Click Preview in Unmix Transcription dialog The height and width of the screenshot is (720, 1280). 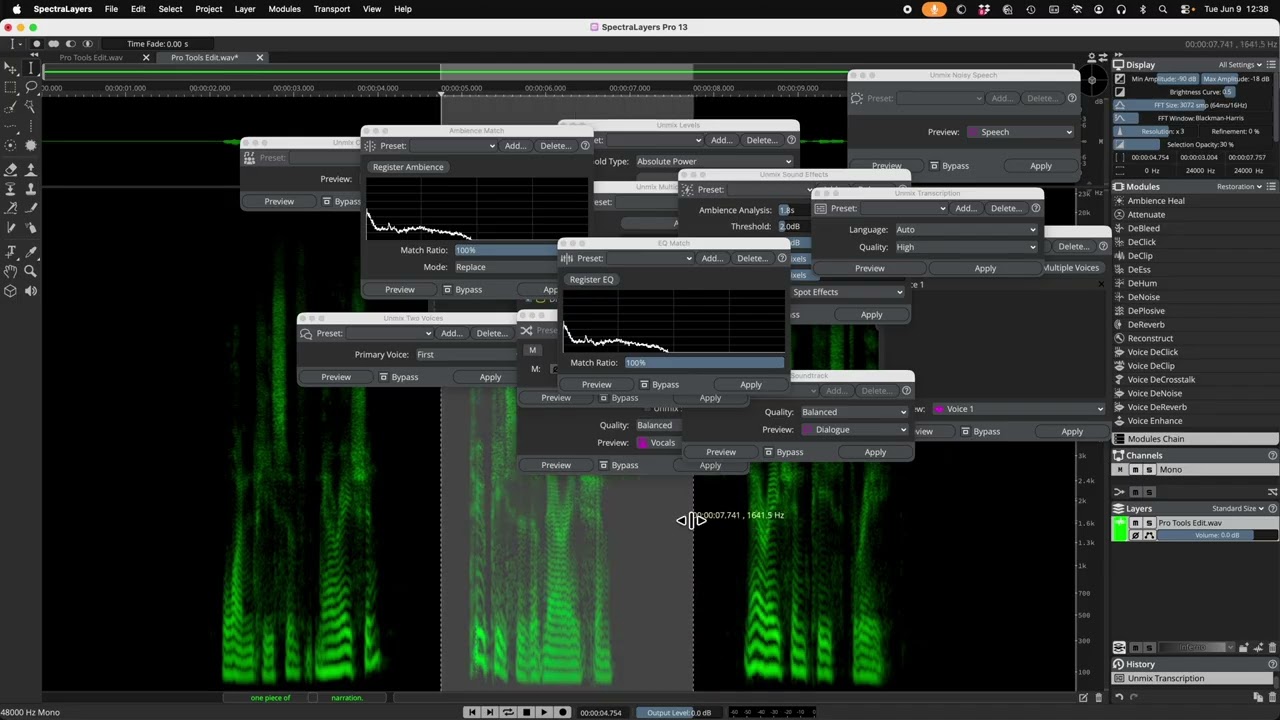point(869,268)
